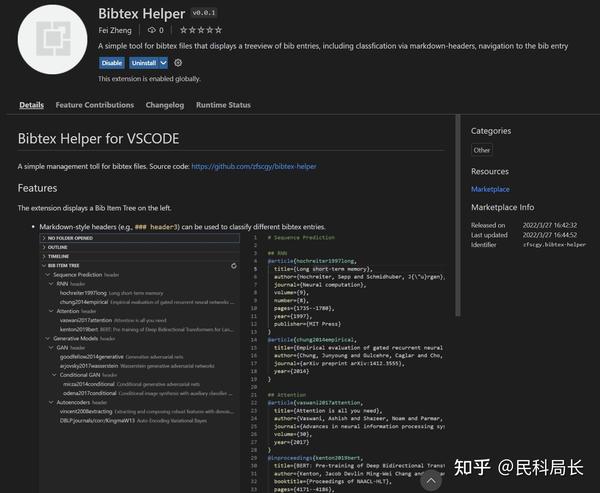Viewport: 600px width, 493px height.
Task: Click the '## Attention' code line
Action: point(287,395)
